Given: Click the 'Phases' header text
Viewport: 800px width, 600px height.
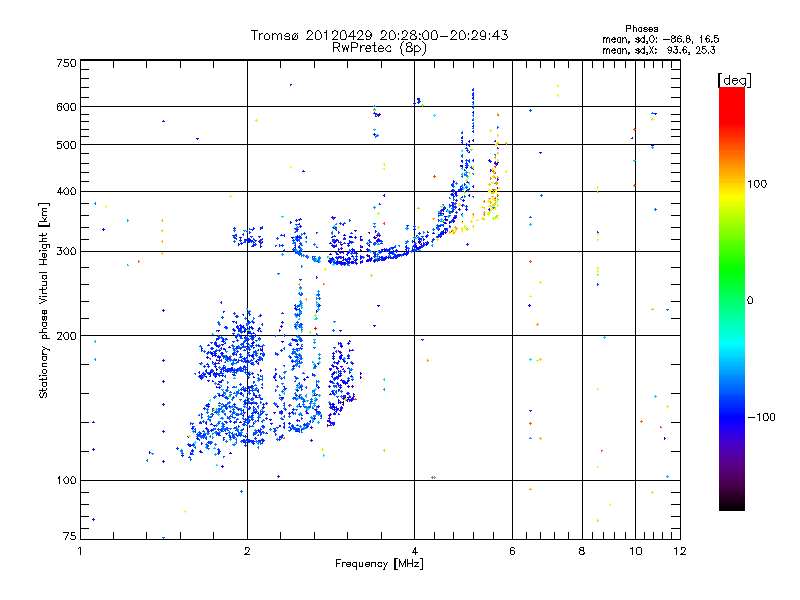Looking at the screenshot, I should (642, 29).
